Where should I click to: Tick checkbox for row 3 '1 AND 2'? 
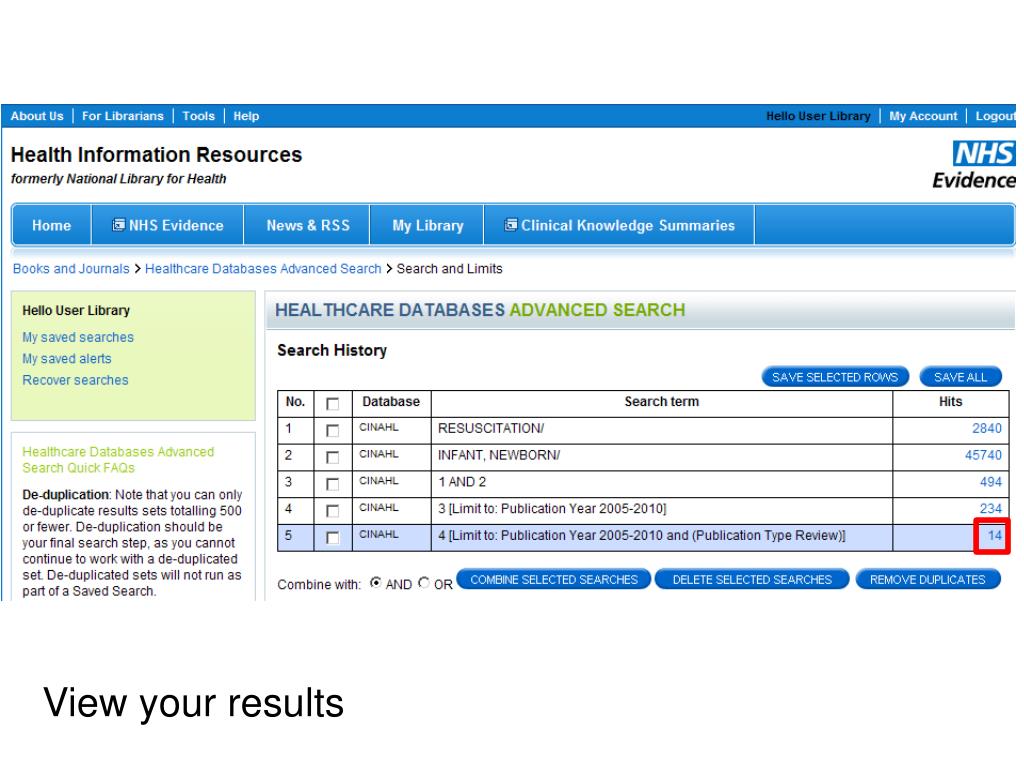click(x=332, y=484)
